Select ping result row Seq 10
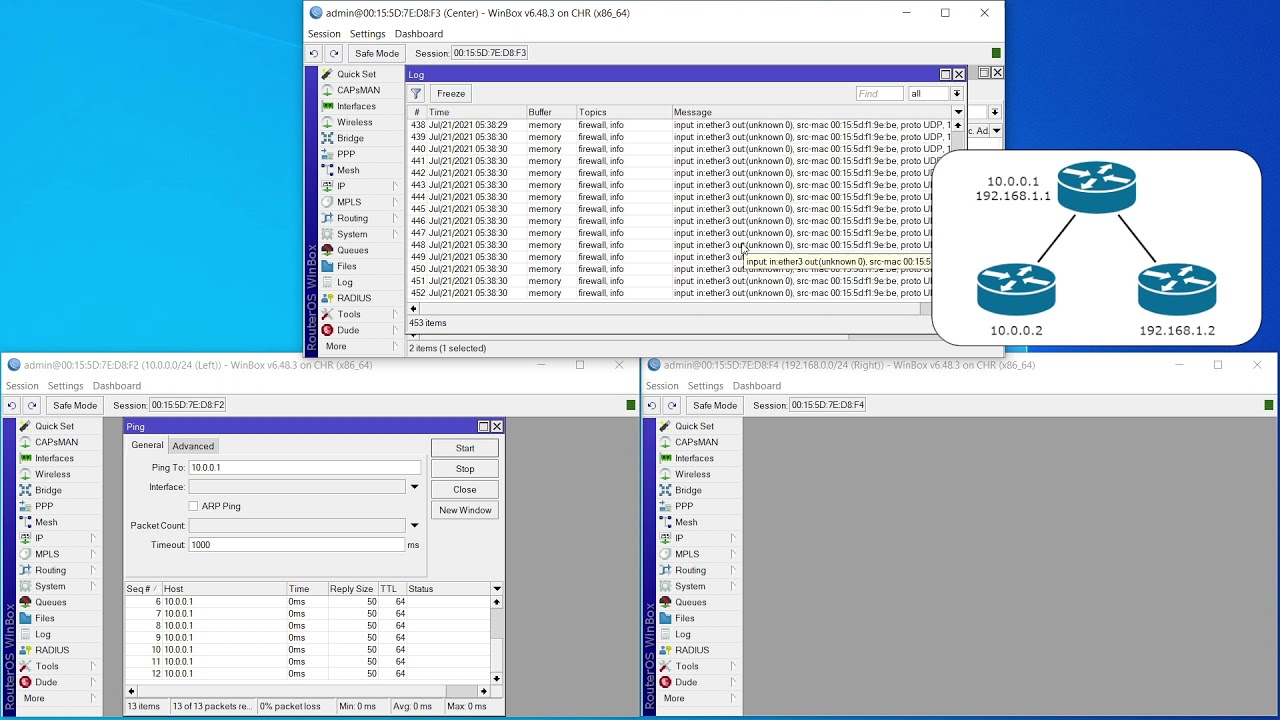This screenshot has width=1280, height=720. pyautogui.click(x=307, y=650)
